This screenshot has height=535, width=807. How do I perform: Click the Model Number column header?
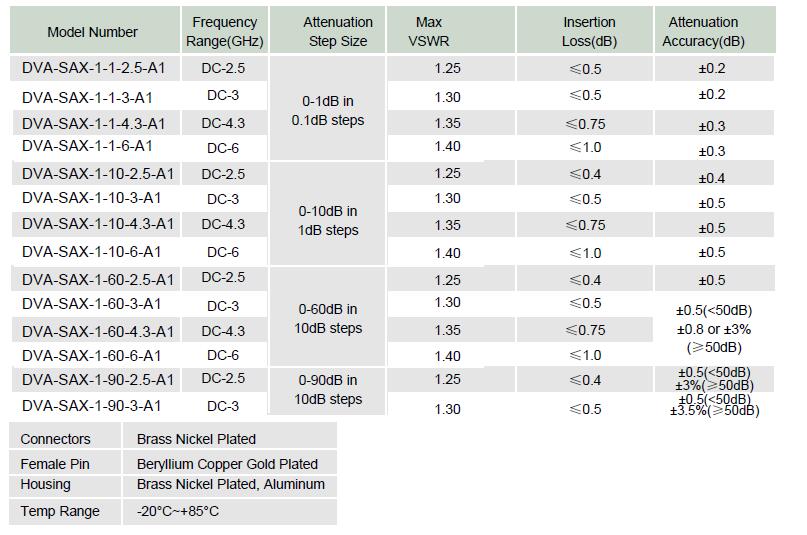pos(92,32)
